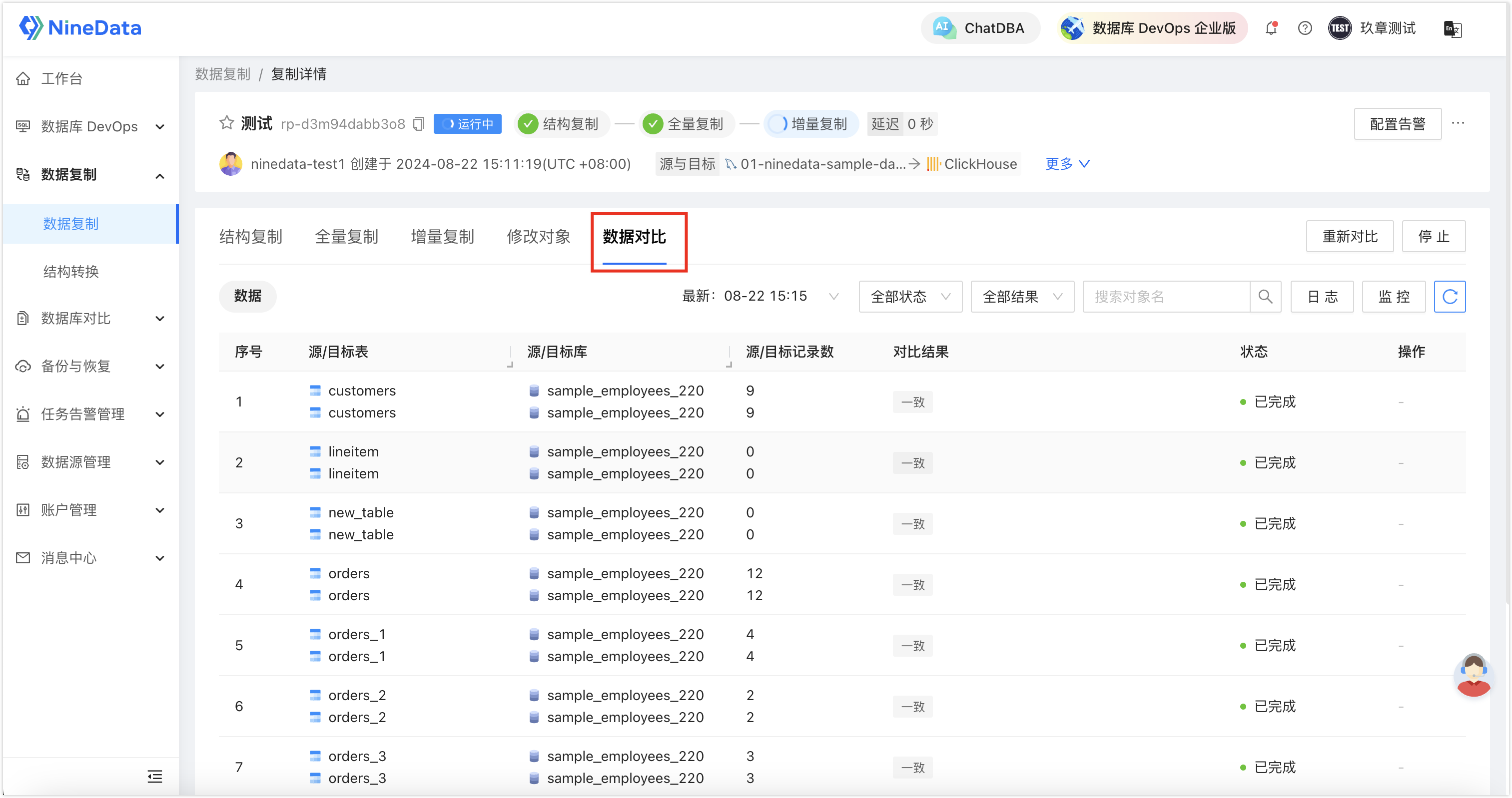1512x798 pixels.
Task: Click the 数据 pill button
Action: [x=247, y=296]
